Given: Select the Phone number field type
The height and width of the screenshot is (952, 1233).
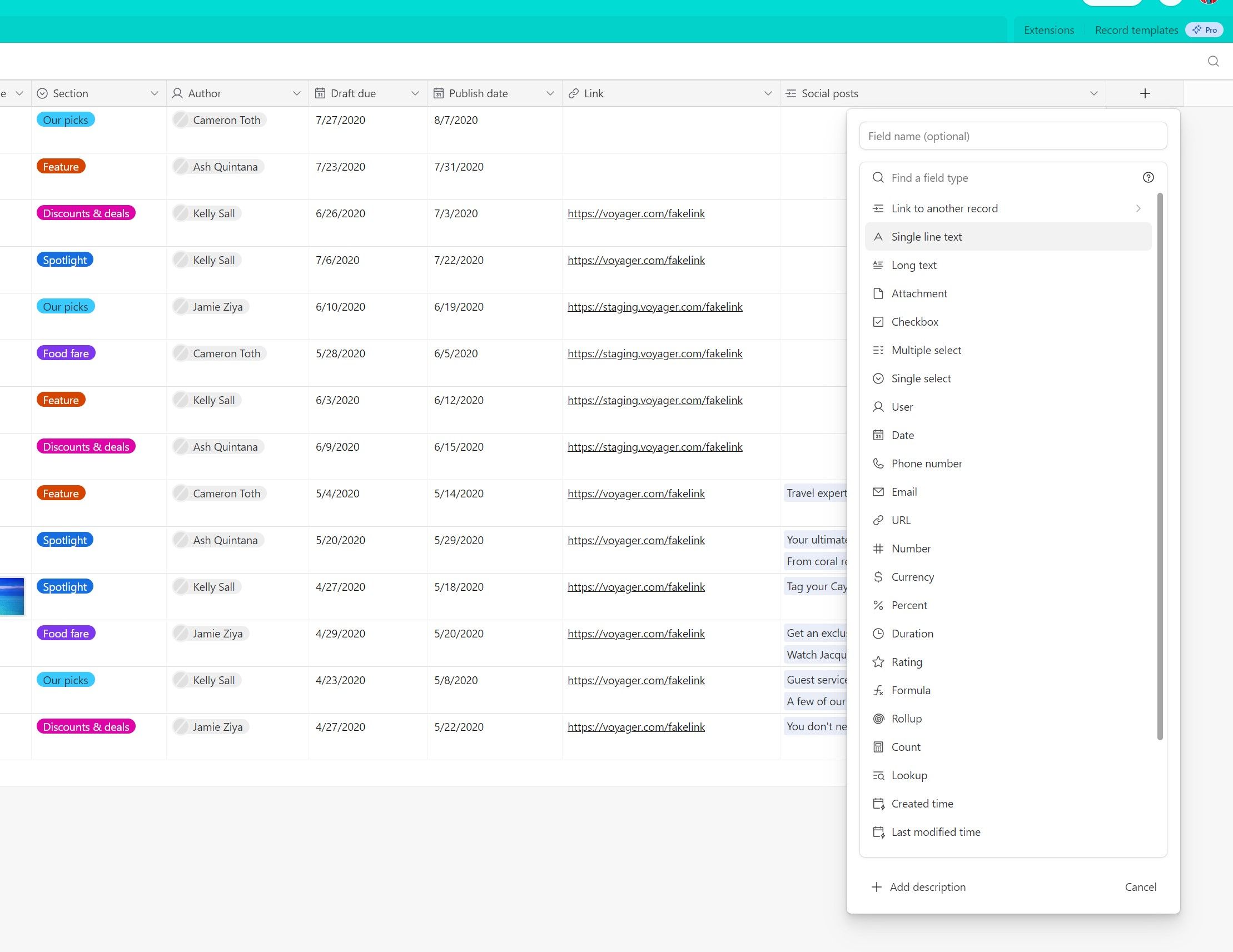Looking at the screenshot, I should click(x=927, y=463).
